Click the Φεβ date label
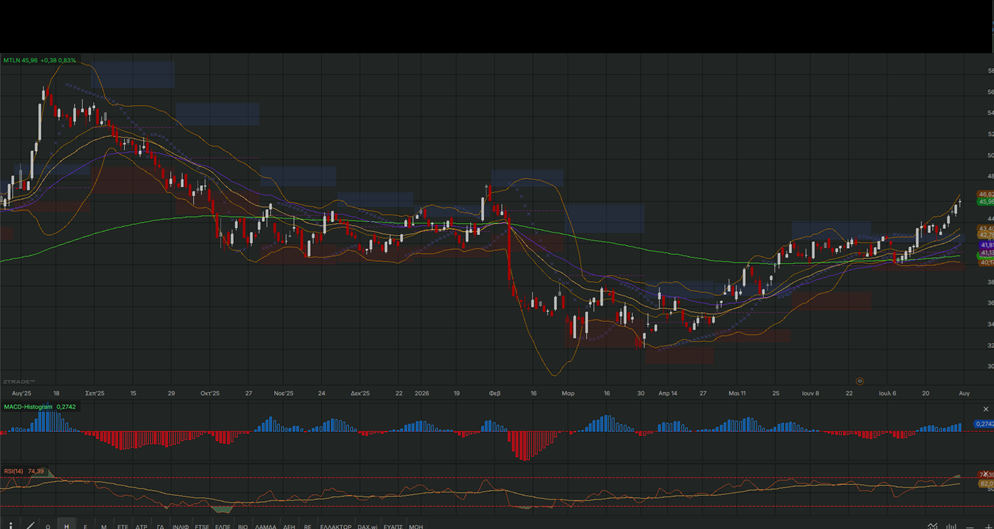The width and height of the screenshot is (994, 529). pyautogui.click(x=494, y=393)
